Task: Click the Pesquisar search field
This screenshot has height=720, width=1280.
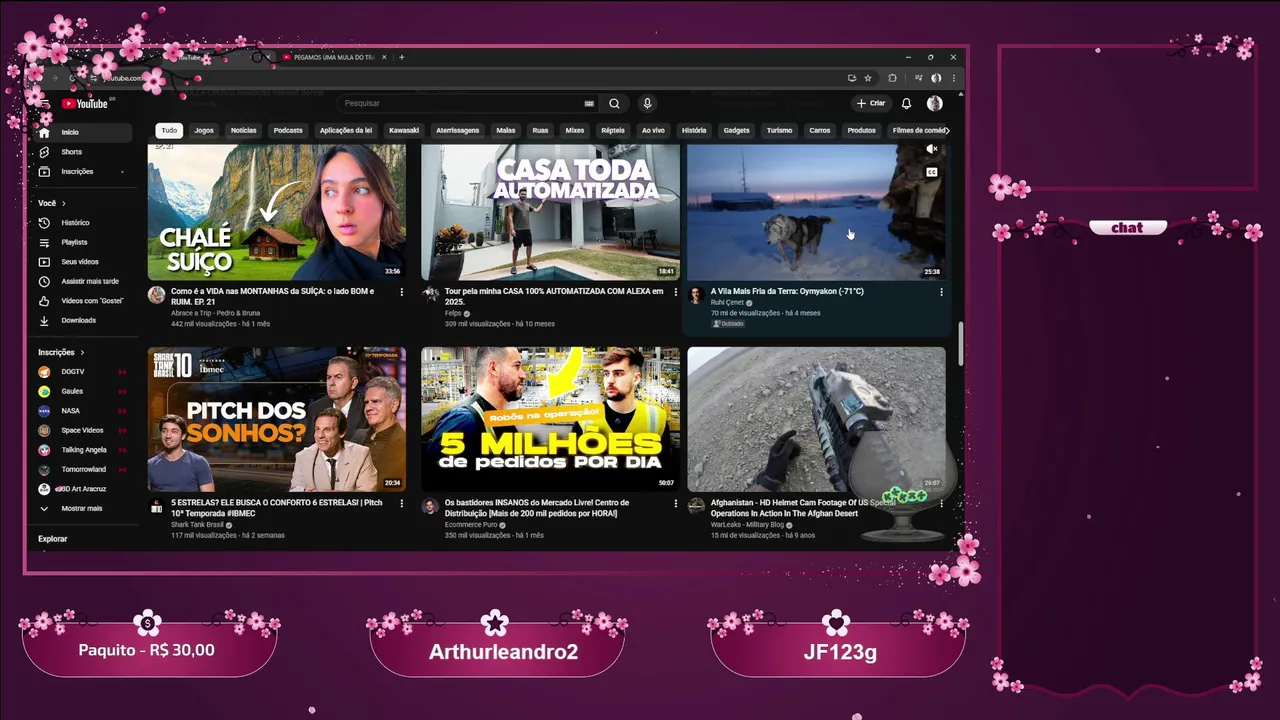Action: coord(460,103)
